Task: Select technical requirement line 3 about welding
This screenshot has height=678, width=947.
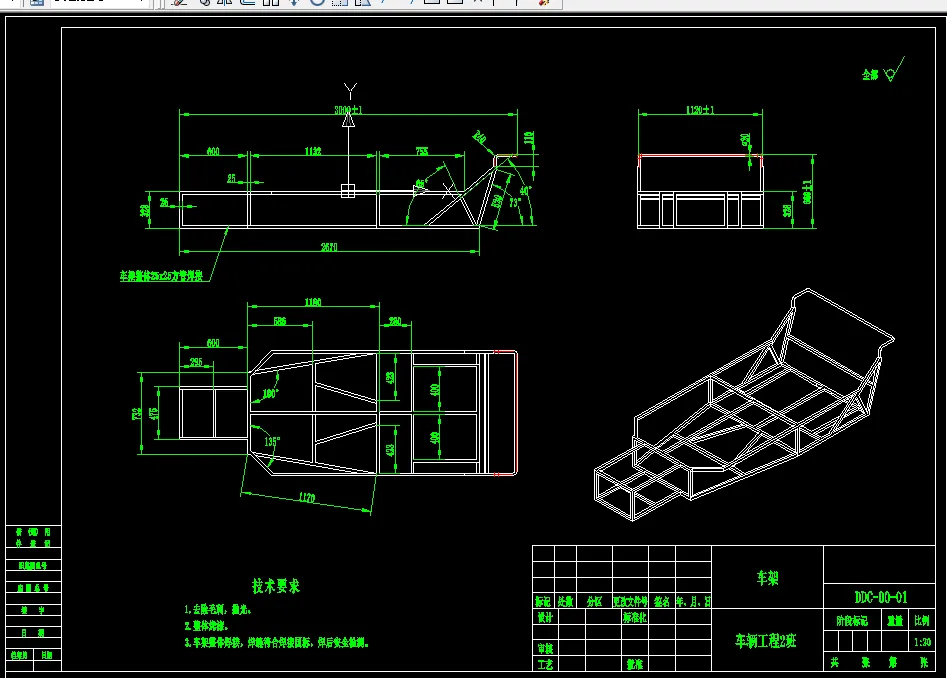Action: 276,643
